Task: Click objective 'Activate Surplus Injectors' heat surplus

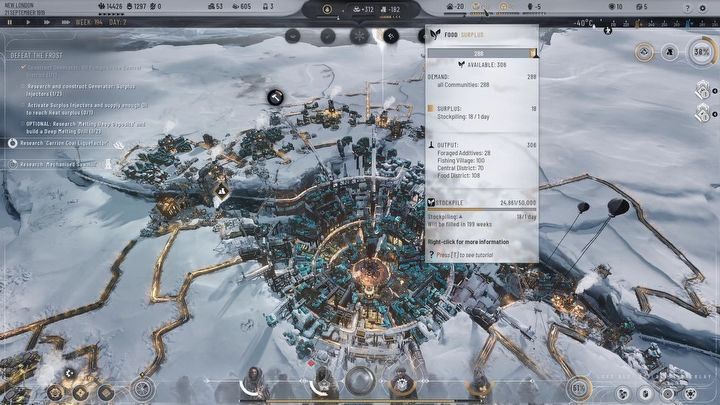Action: pyautogui.click(x=86, y=109)
